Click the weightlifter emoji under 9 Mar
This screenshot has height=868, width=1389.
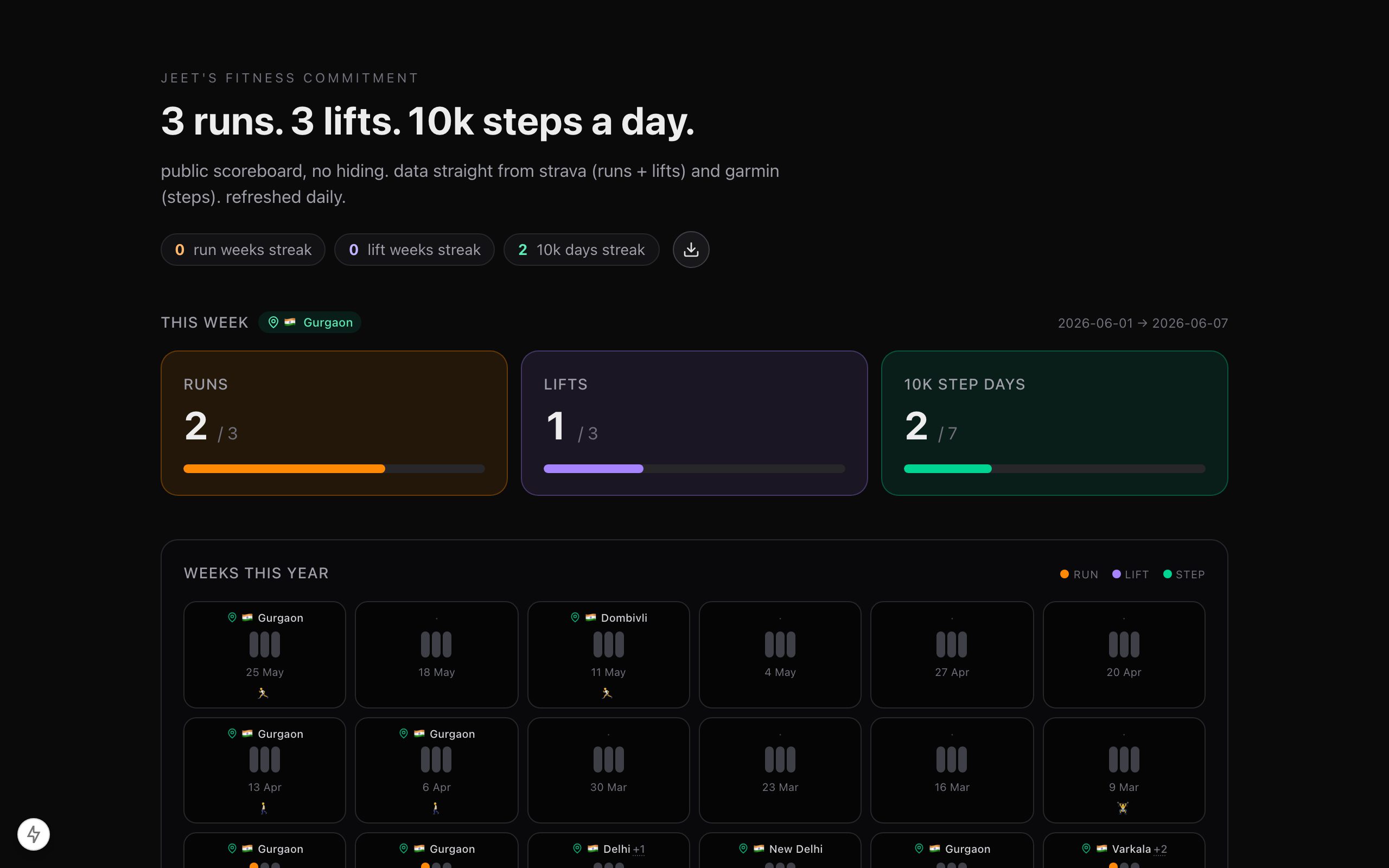1123,808
